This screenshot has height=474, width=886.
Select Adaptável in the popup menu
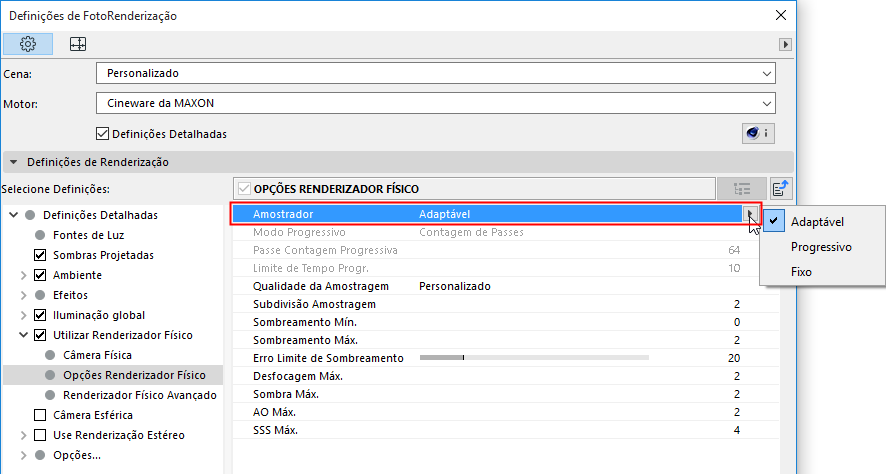coord(817,222)
